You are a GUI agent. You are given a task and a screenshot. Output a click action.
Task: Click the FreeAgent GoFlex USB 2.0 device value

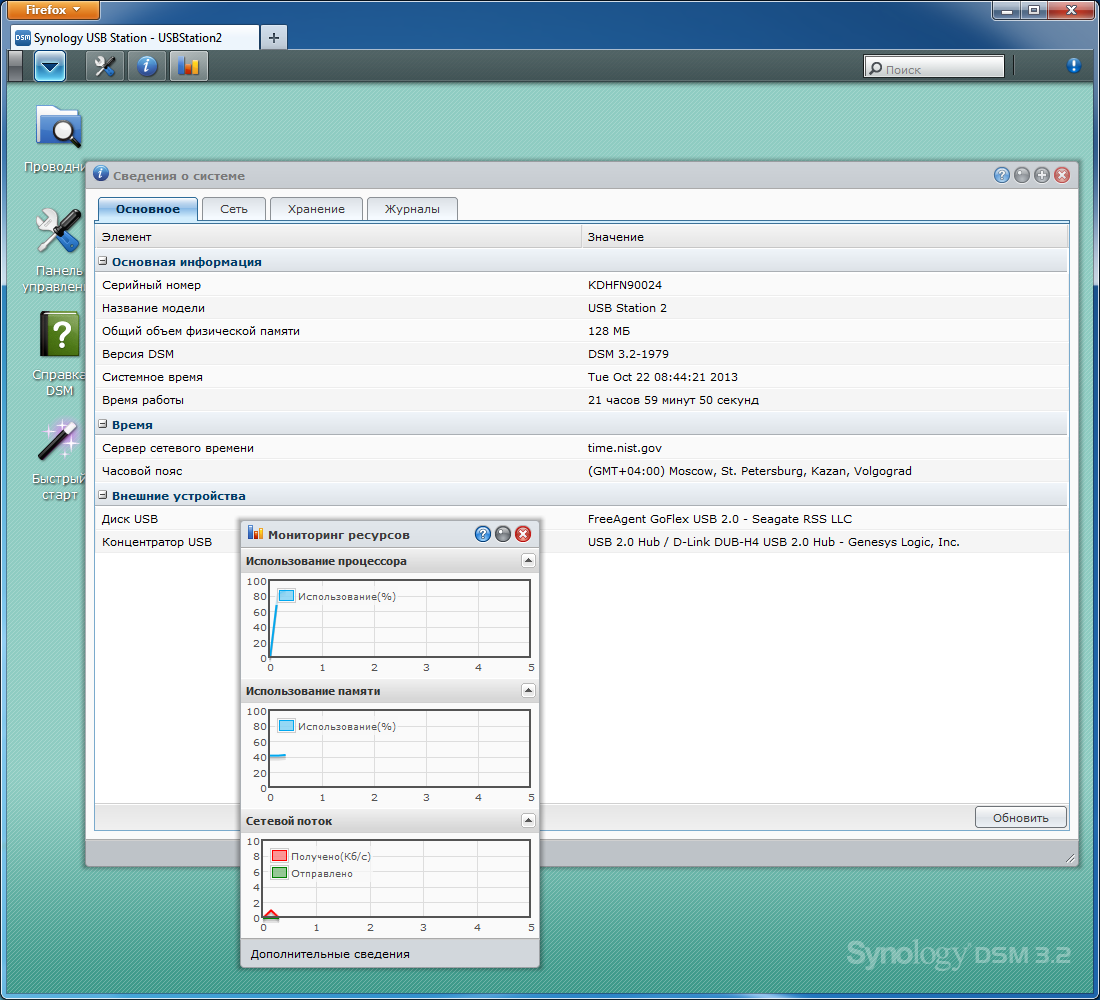pyautogui.click(x=720, y=519)
